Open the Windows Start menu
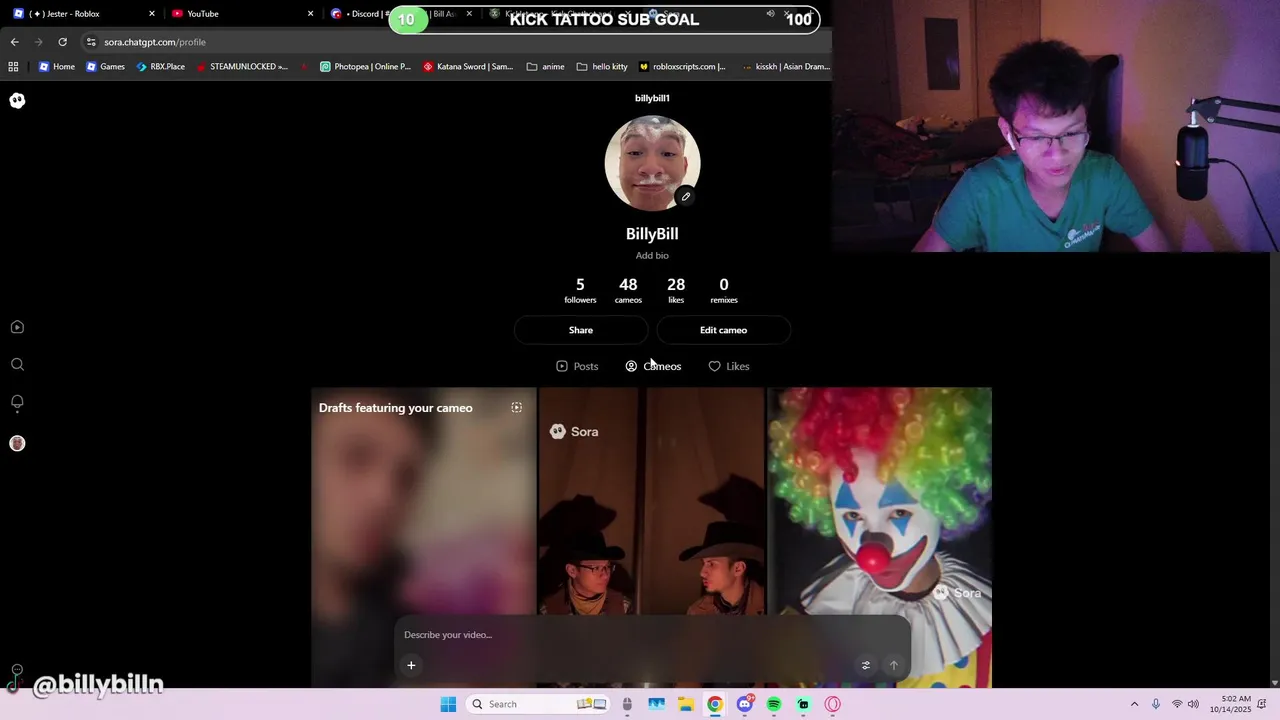1280x720 pixels. pyautogui.click(x=448, y=704)
